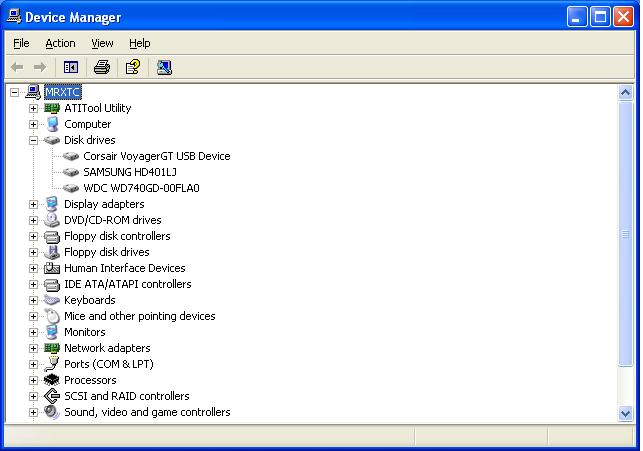Select the IDE ATA/ATAPI controllers label
The width and height of the screenshot is (643, 451).
(x=128, y=284)
